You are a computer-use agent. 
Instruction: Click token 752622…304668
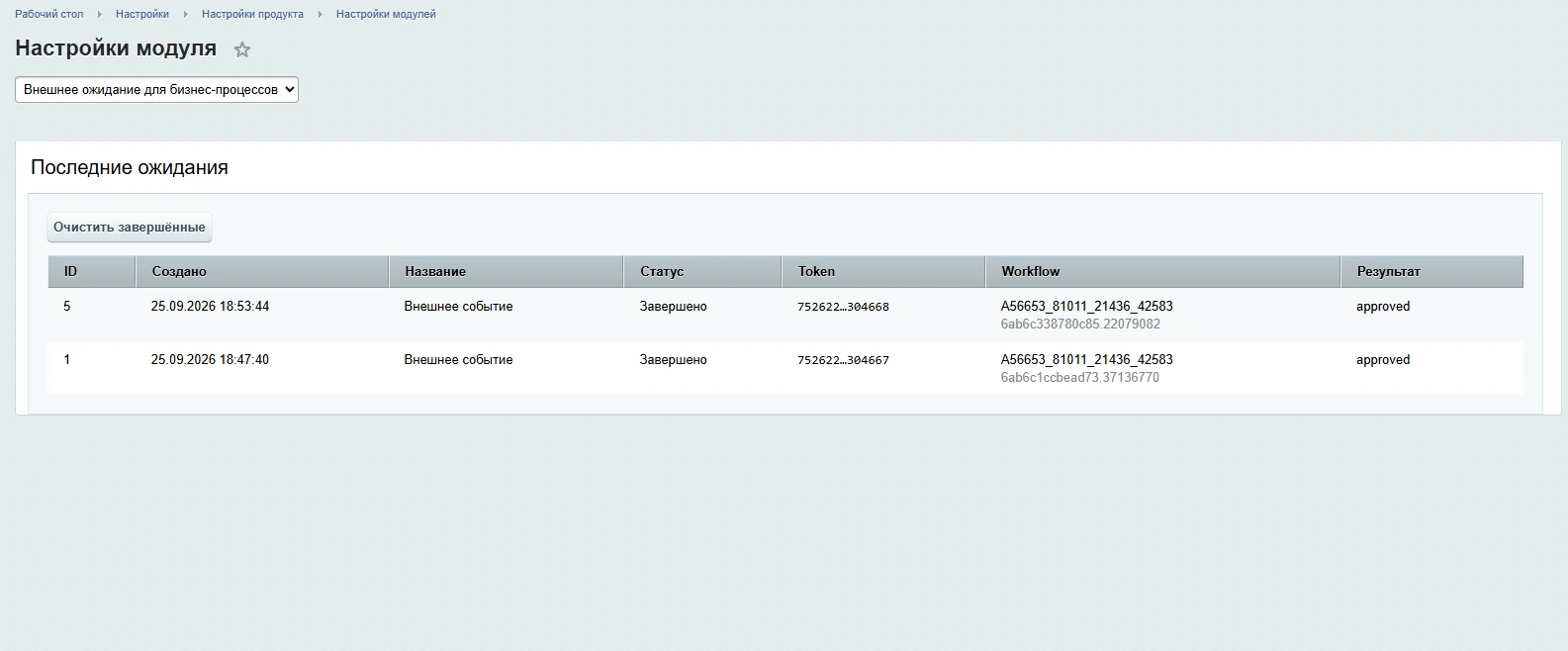843,307
